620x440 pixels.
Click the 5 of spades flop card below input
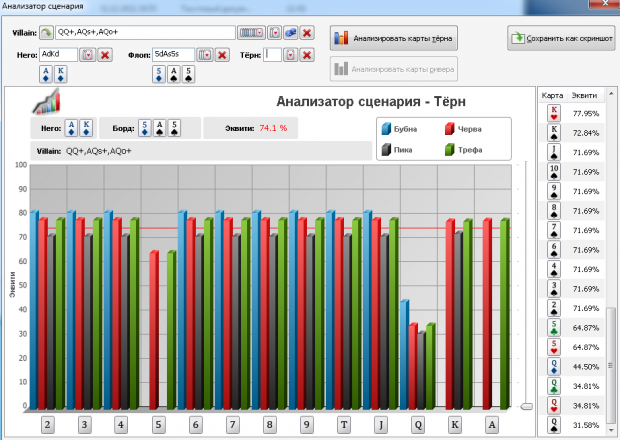tap(189, 74)
